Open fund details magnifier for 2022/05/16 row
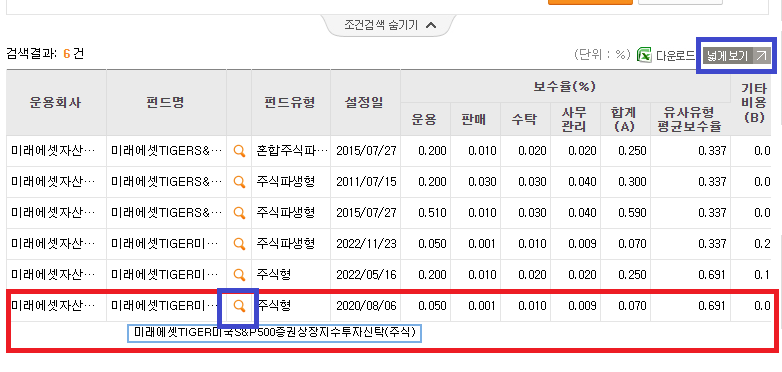782x372 pixels. coord(239,275)
